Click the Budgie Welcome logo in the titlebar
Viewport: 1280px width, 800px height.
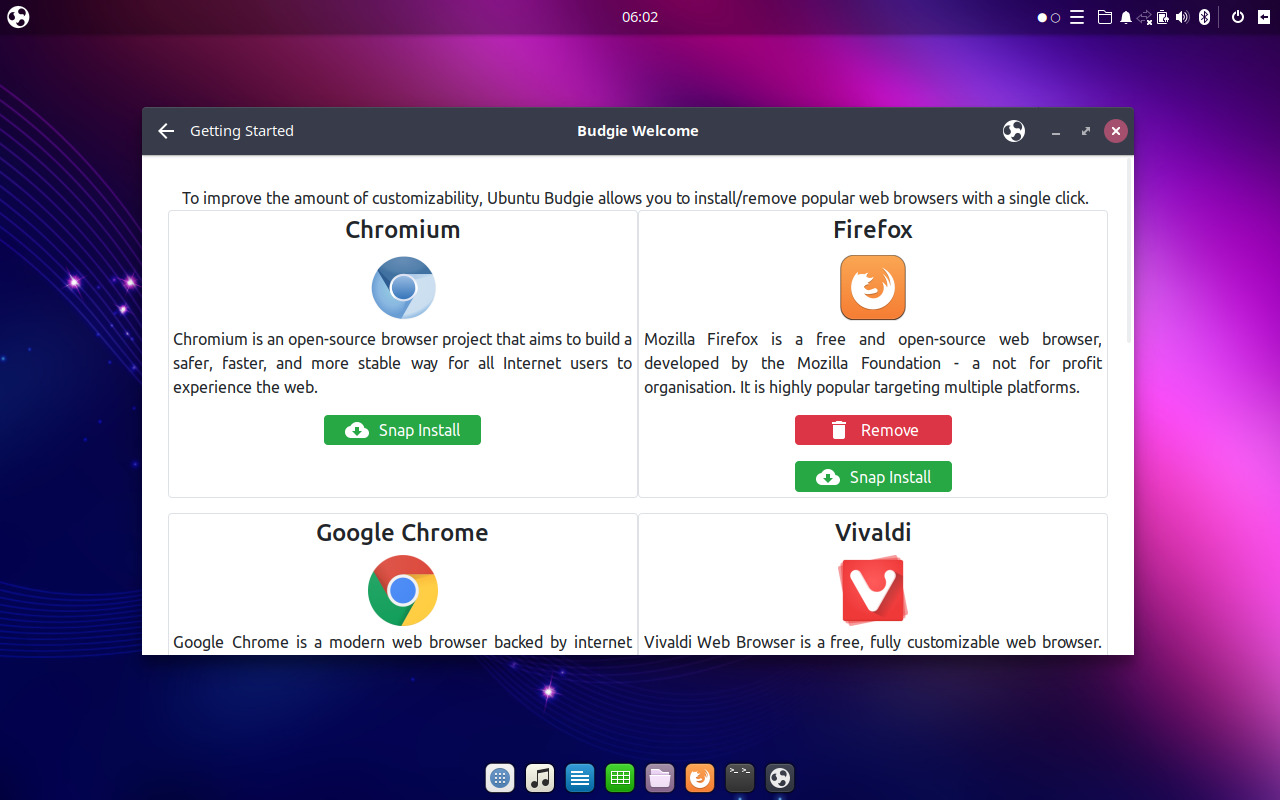[x=1013, y=131]
